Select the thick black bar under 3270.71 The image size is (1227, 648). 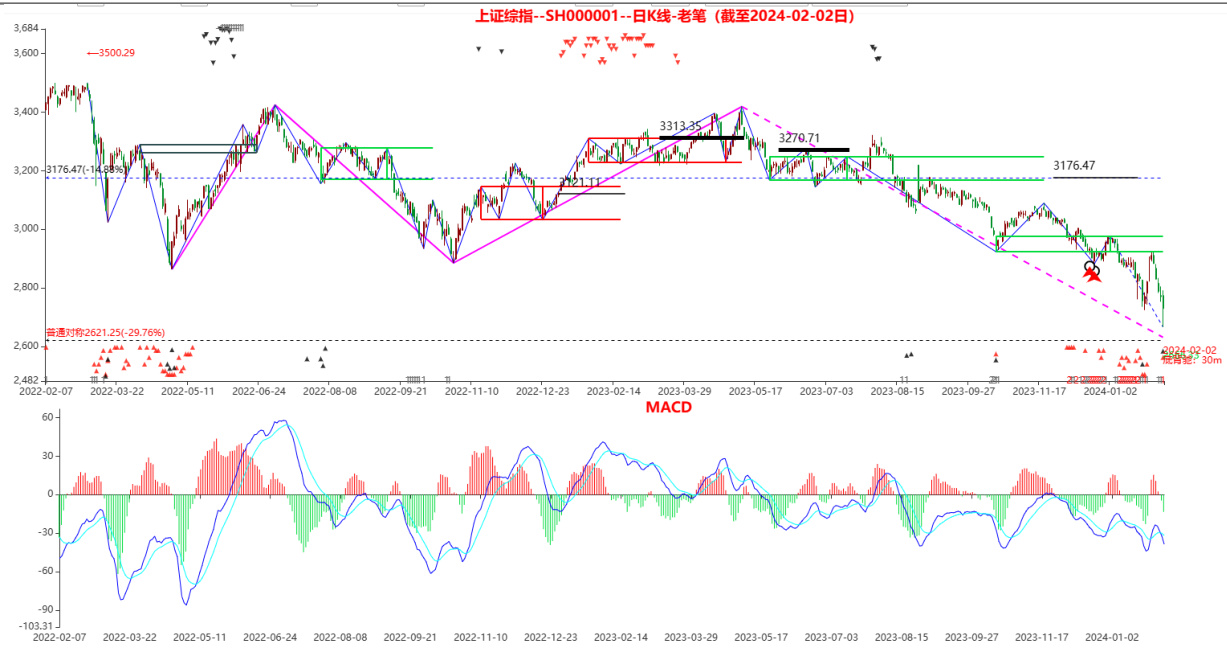[x=813, y=150]
